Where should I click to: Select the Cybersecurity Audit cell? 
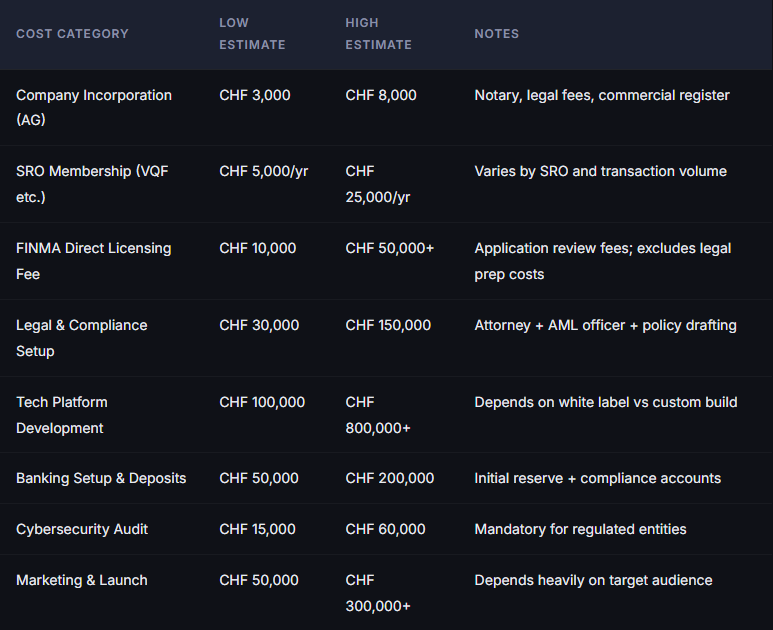pyautogui.click(x=82, y=529)
